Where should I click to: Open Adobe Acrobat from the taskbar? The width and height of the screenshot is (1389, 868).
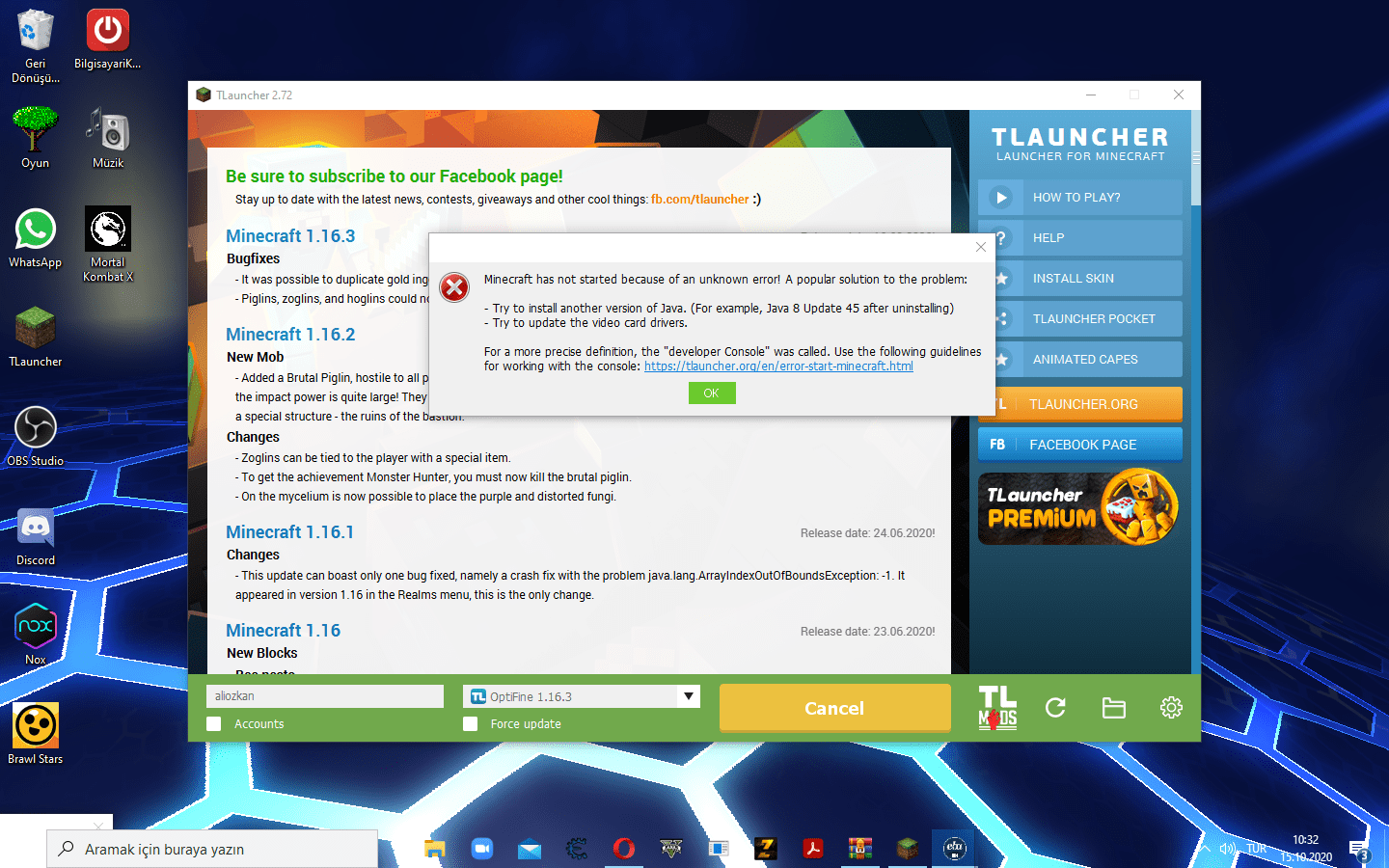pyautogui.click(x=813, y=849)
